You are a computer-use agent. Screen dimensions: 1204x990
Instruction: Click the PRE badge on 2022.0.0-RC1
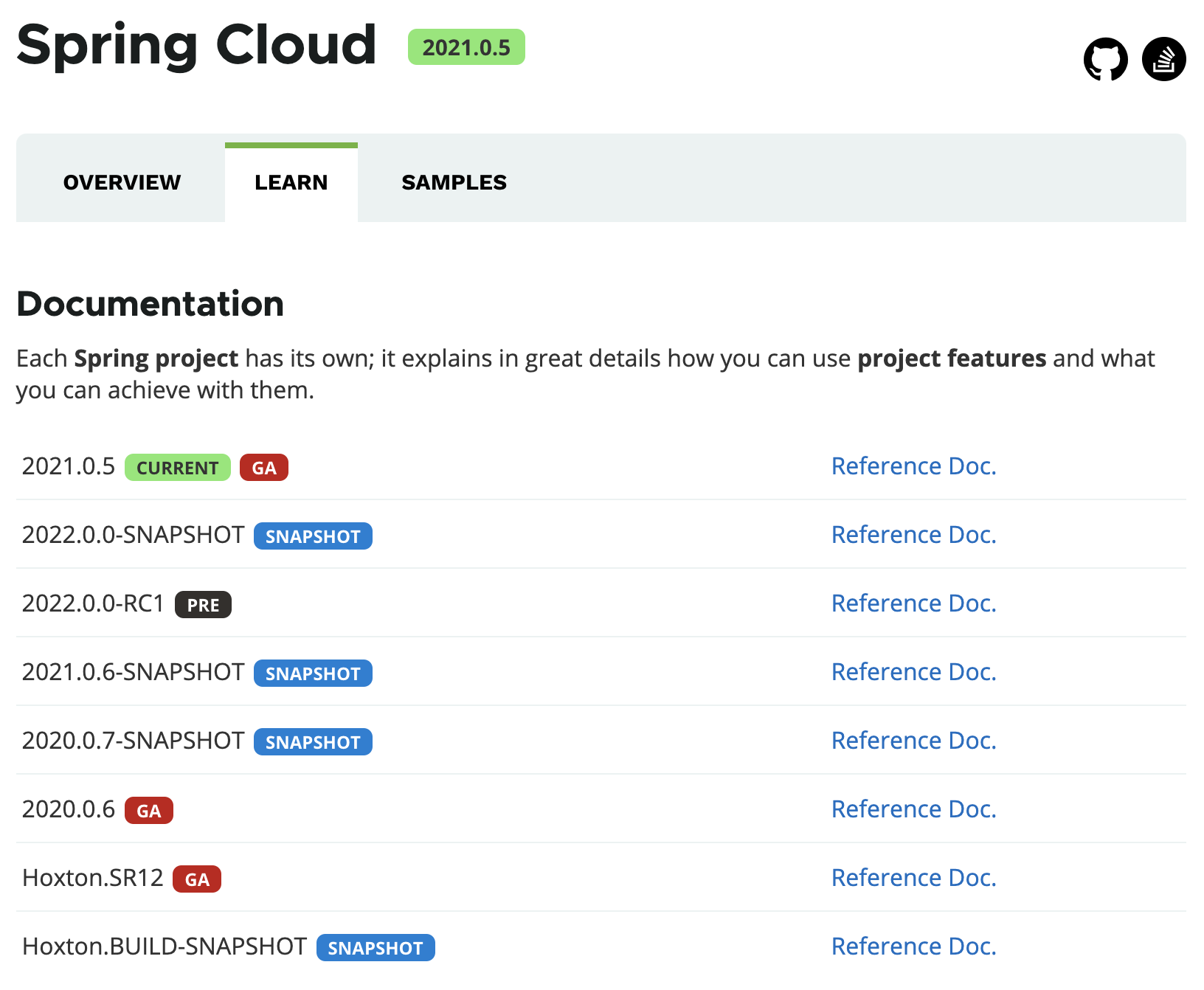[203, 605]
